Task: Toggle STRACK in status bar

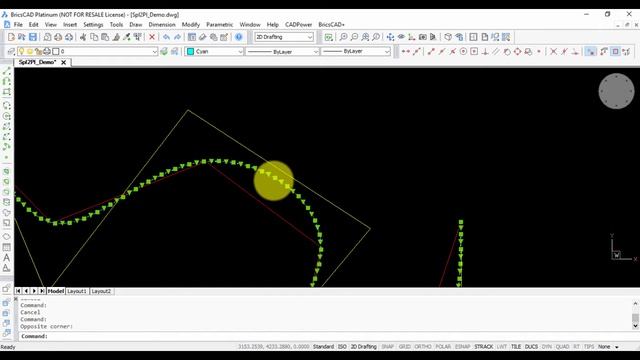Action: pyautogui.click(x=484, y=347)
